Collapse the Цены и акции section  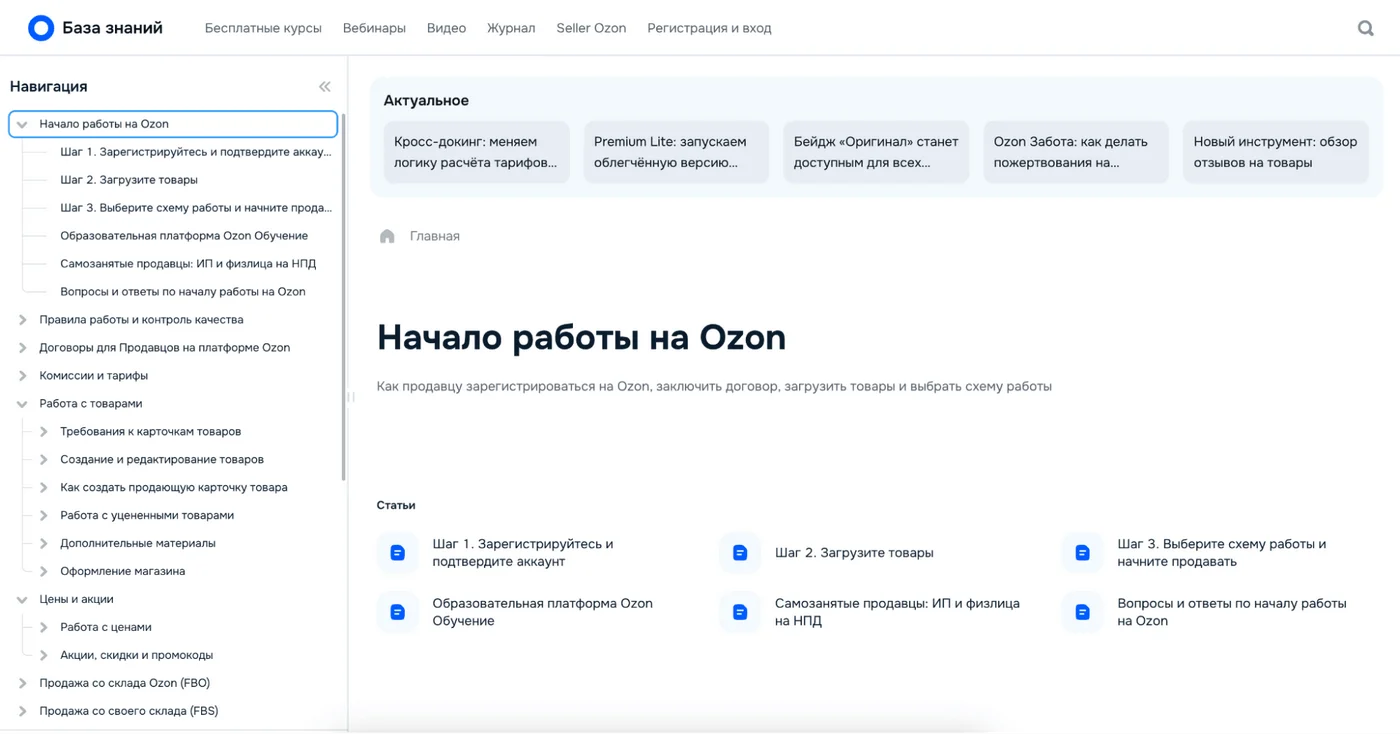[x=22, y=600]
